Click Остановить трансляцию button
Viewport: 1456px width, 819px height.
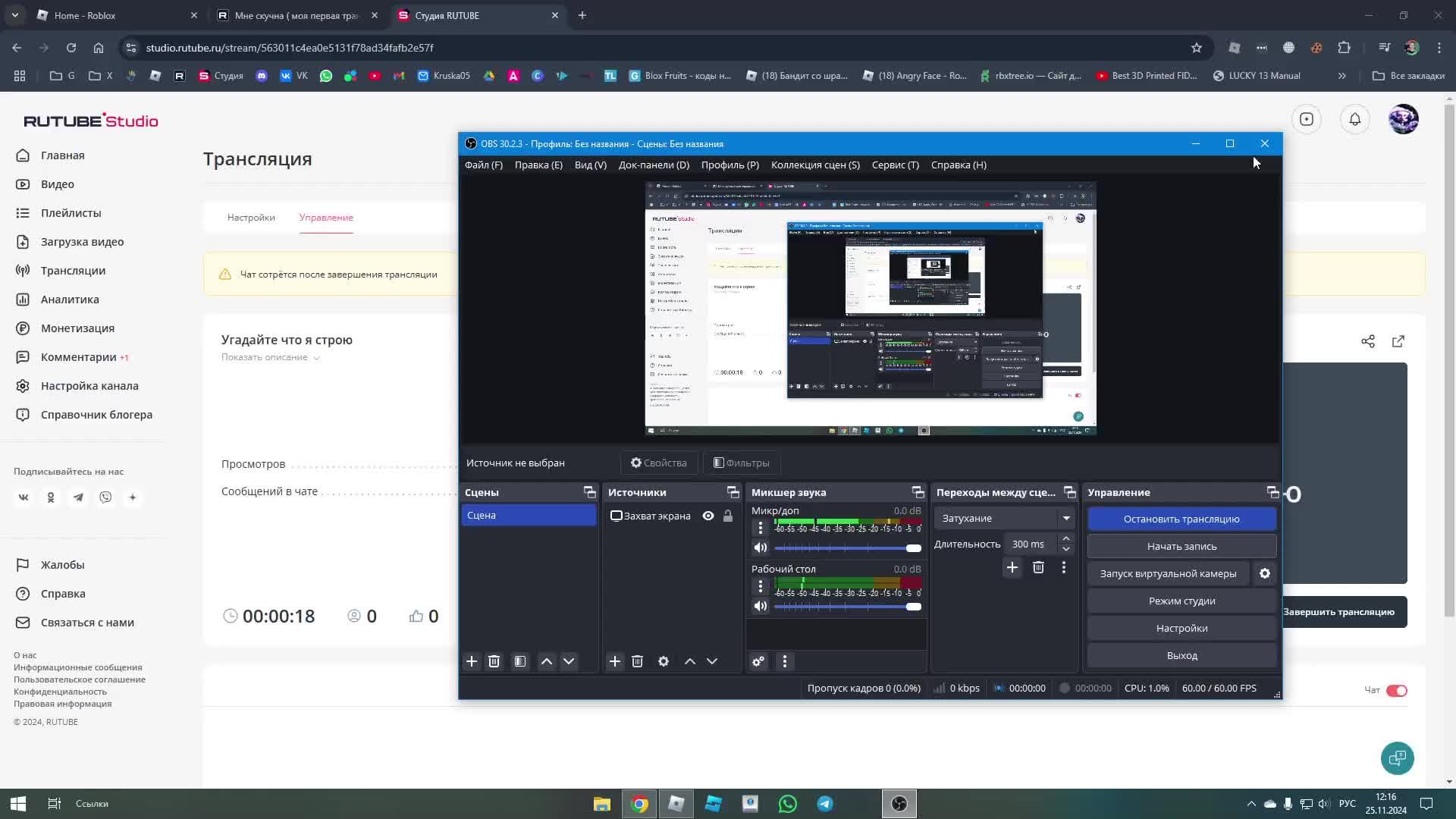pyautogui.click(x=1181, y=519)
